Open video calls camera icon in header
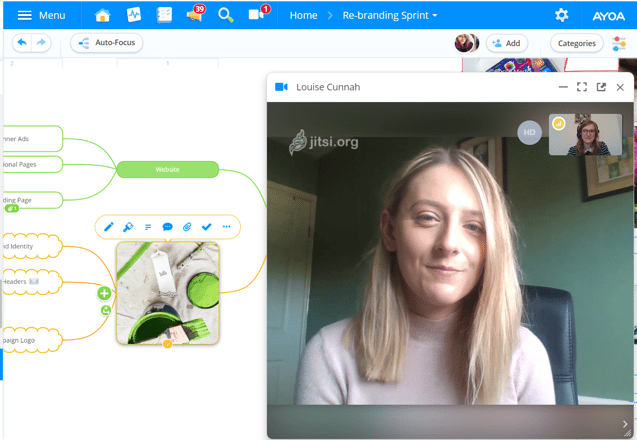Viewport: 637px width, 440px height. click(x=258, y=13)
